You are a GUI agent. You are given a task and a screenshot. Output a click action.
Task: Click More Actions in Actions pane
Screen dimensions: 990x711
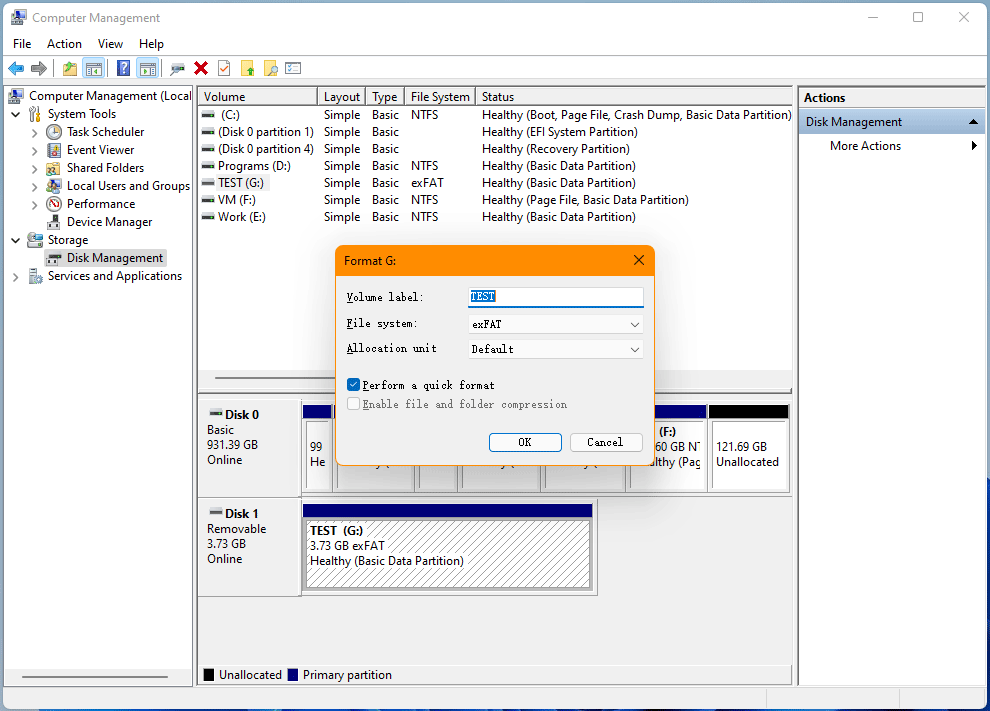(x=866, y=146)
